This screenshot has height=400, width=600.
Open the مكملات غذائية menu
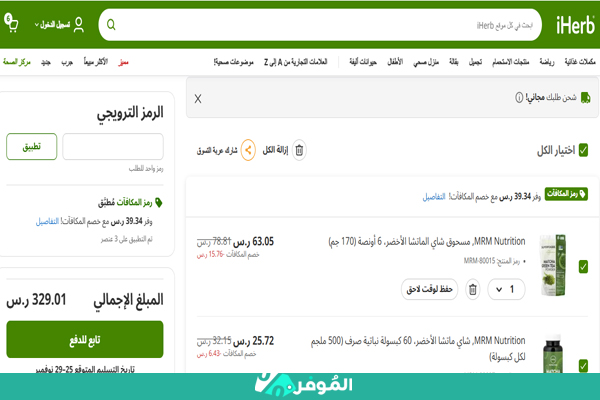[x=580, y=62]
